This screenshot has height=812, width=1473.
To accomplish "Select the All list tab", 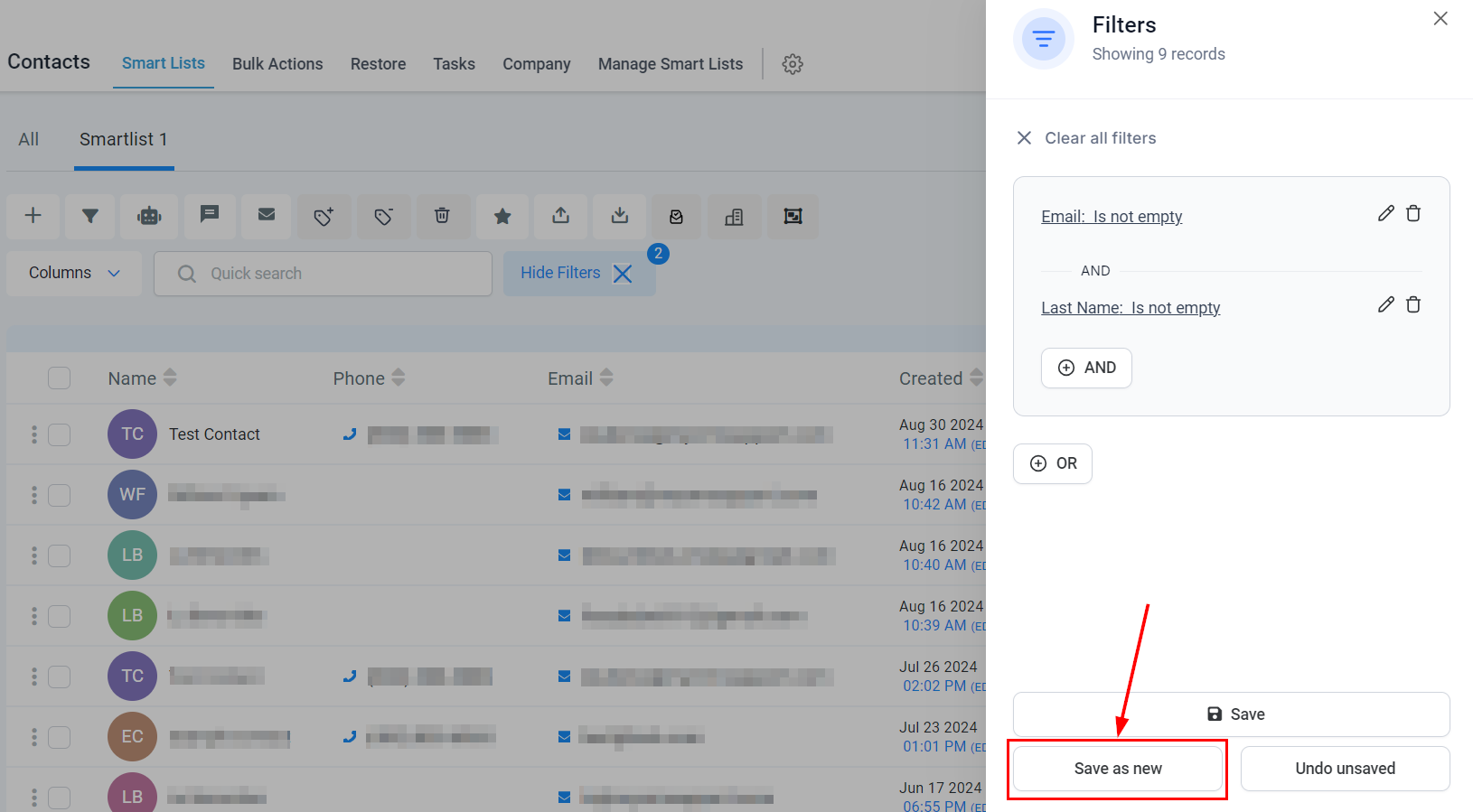I will click(x=29, y=139).
